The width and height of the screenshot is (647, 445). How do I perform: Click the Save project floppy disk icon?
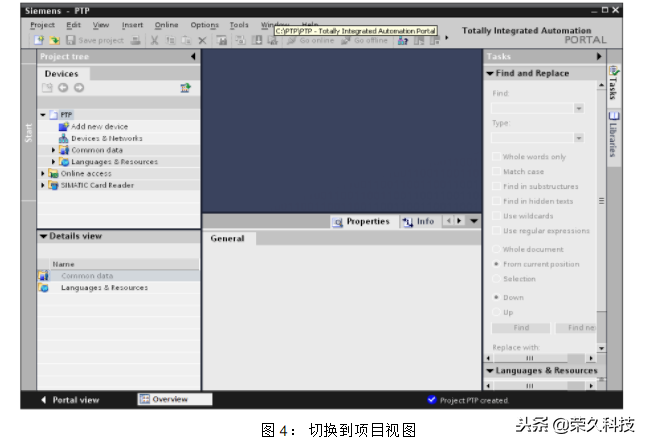pos(71,40)
